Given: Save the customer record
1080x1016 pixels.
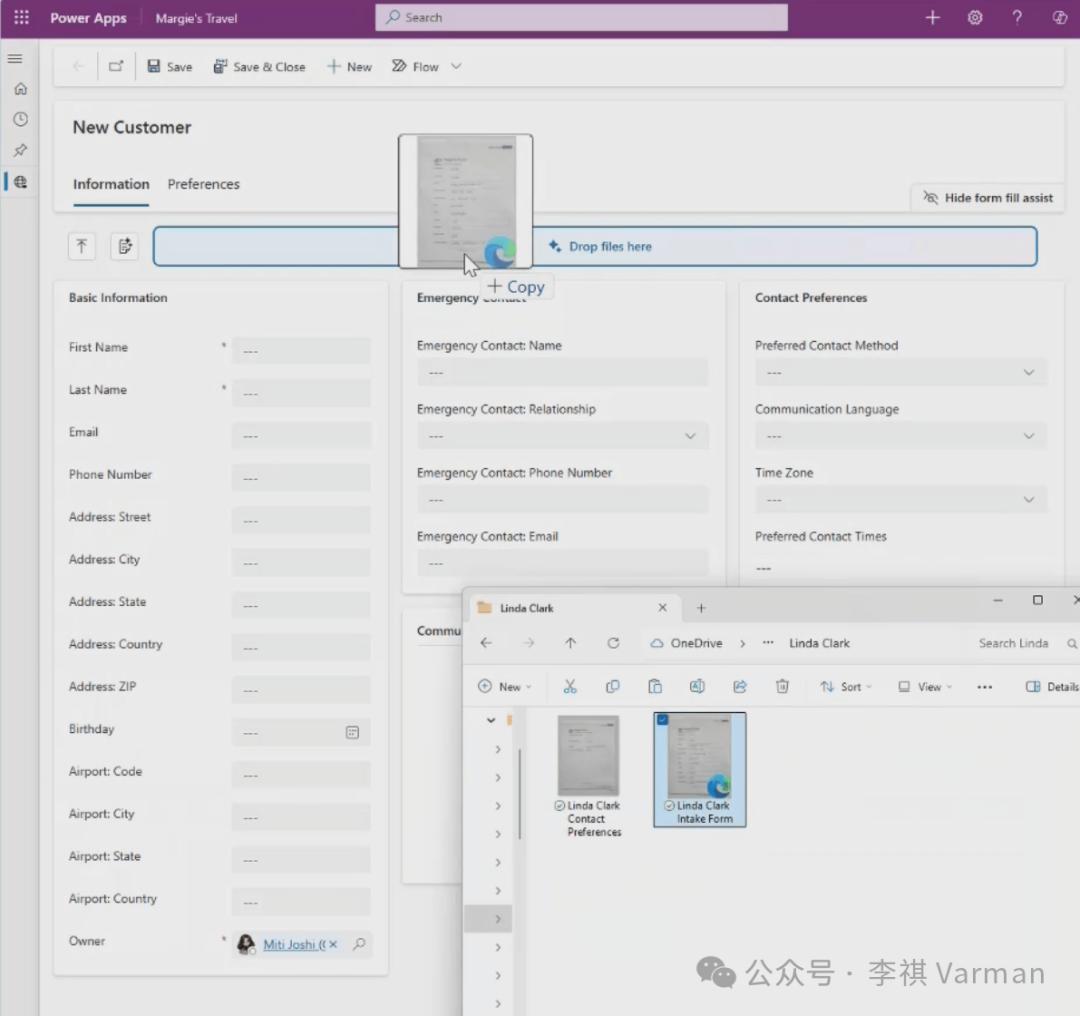Looking at the screenshot, I should click(x=169, y=66).
